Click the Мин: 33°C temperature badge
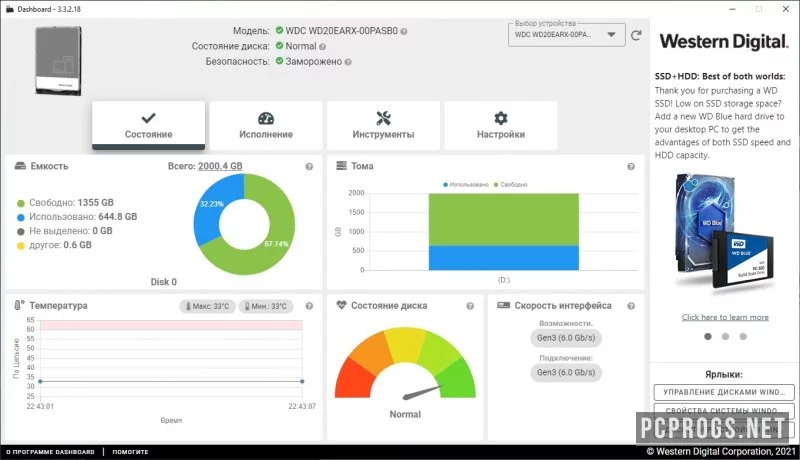Image resolution: width=800 pixels, height=460 pixels. point(266,306)
